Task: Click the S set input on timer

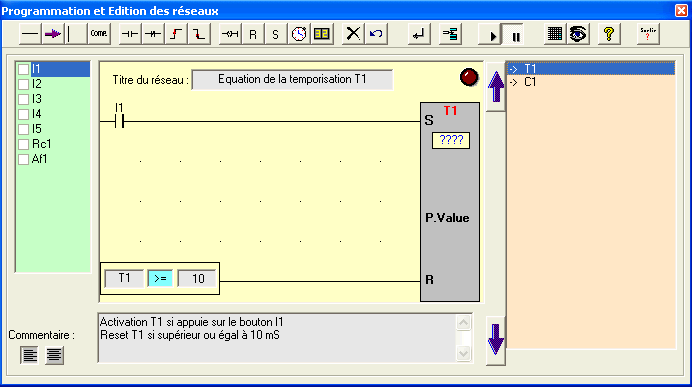Action: pyautogui.click(x=429, y=120)
